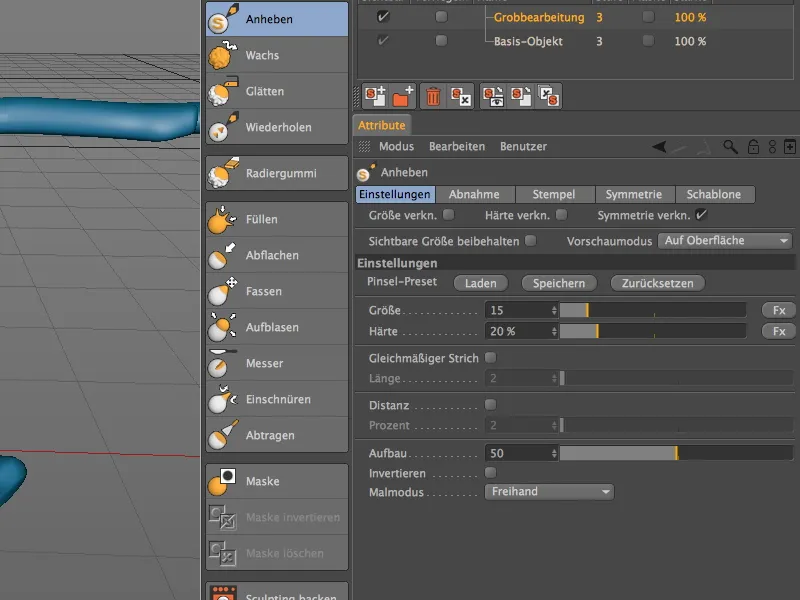Screen dimensions: 800x600
Task: Select the Anheben sculpt tool
Action: coord(277,19)
